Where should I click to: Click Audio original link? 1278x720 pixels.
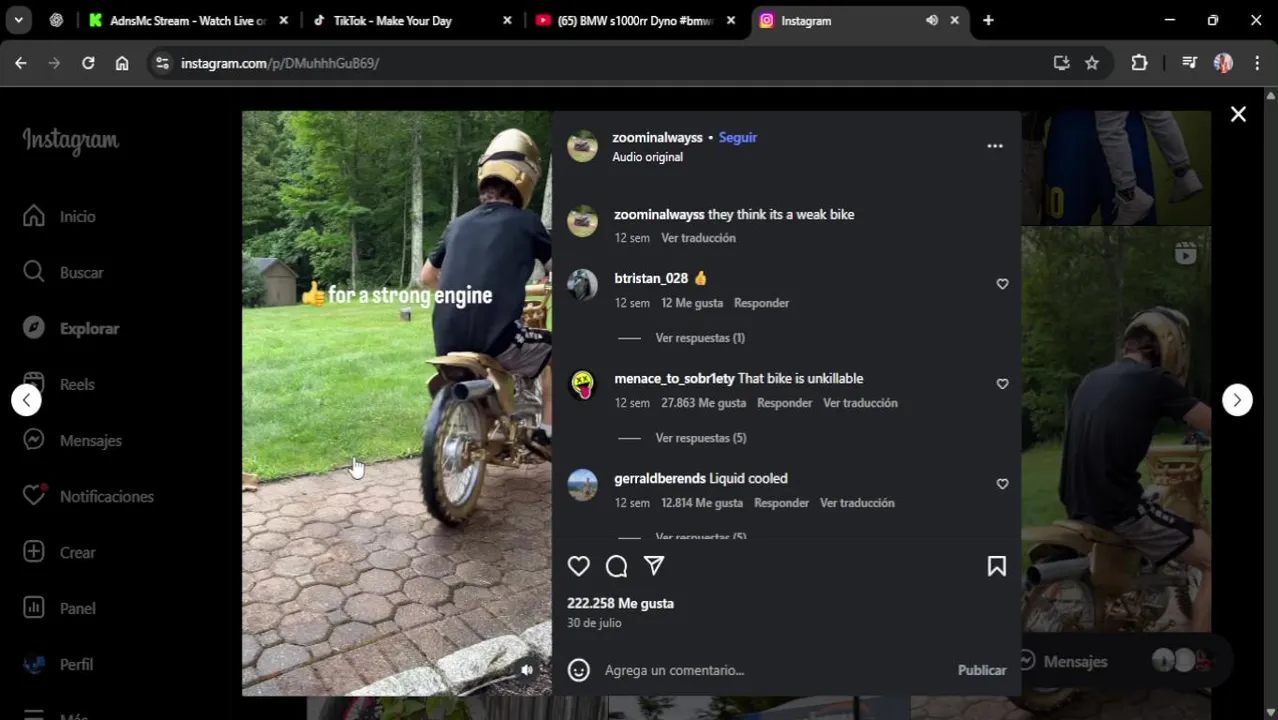point(647,157)
